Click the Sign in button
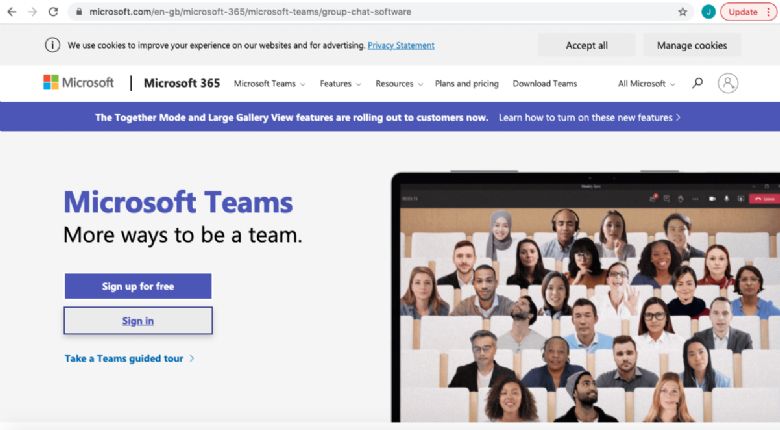Image resolution: width=780 pixels, height=430 pixels. pyautogui.click(x=138, y=321)
